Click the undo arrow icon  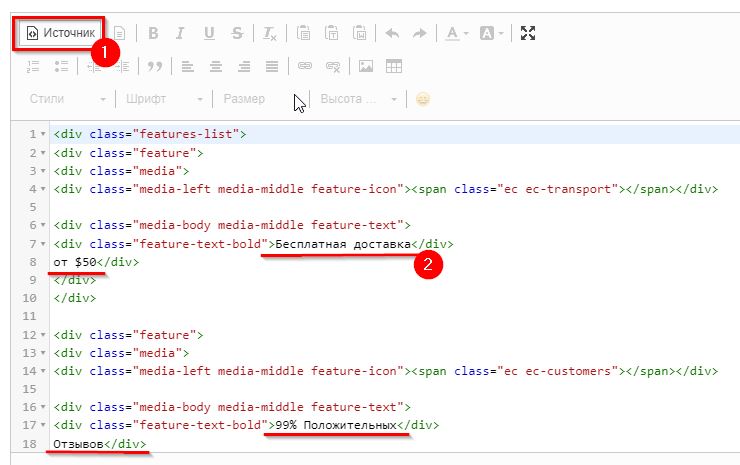[392, 33]
